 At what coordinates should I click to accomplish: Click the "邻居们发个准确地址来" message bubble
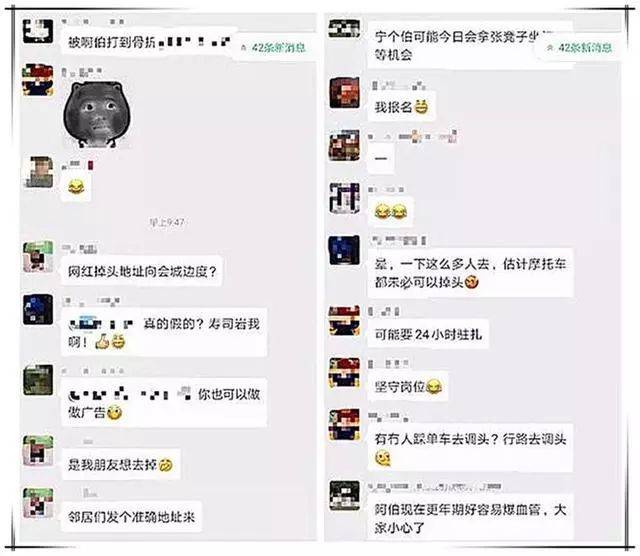click(131, 517)
